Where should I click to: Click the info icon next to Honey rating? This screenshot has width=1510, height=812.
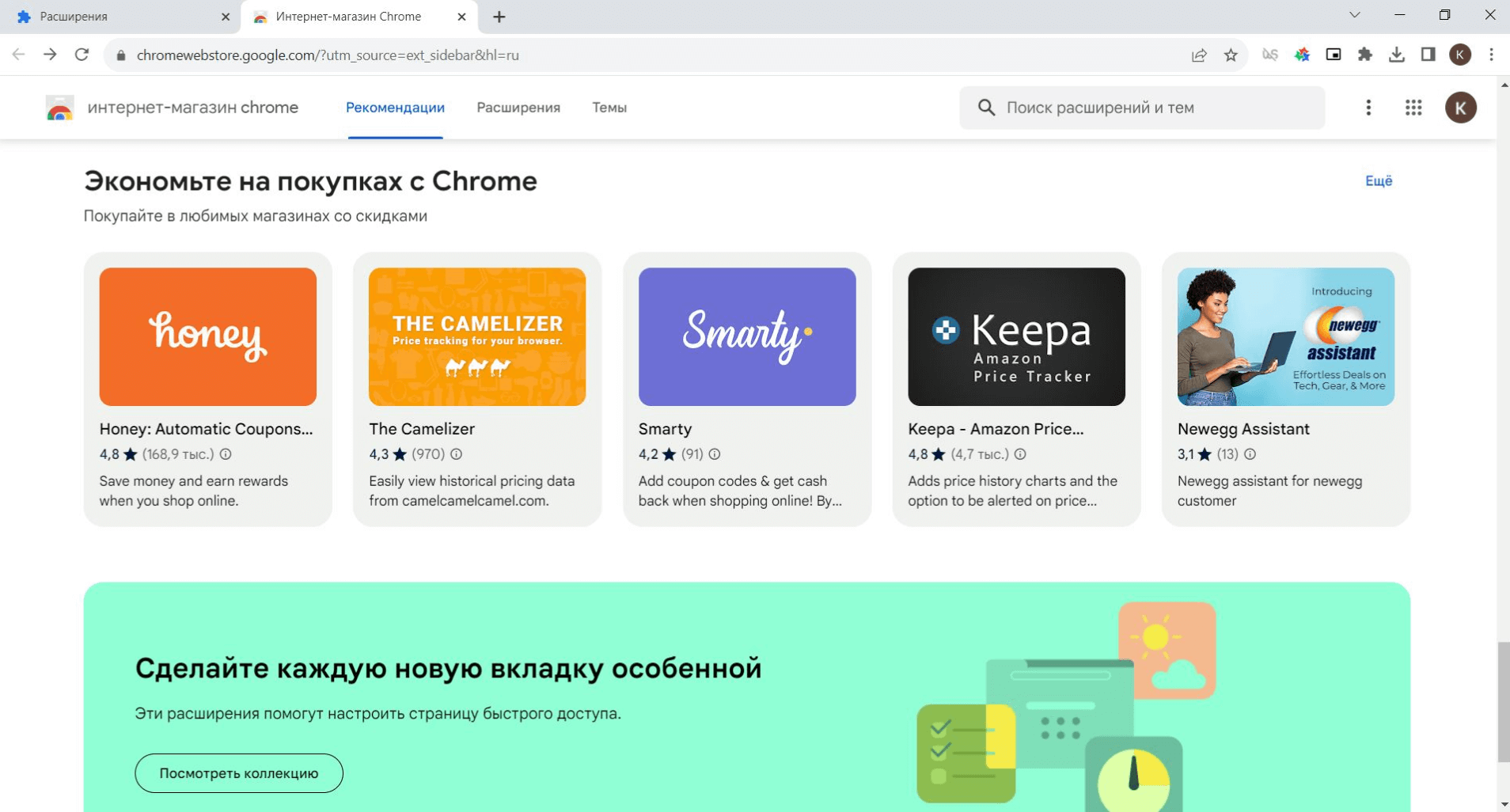[x=226, y=454]
